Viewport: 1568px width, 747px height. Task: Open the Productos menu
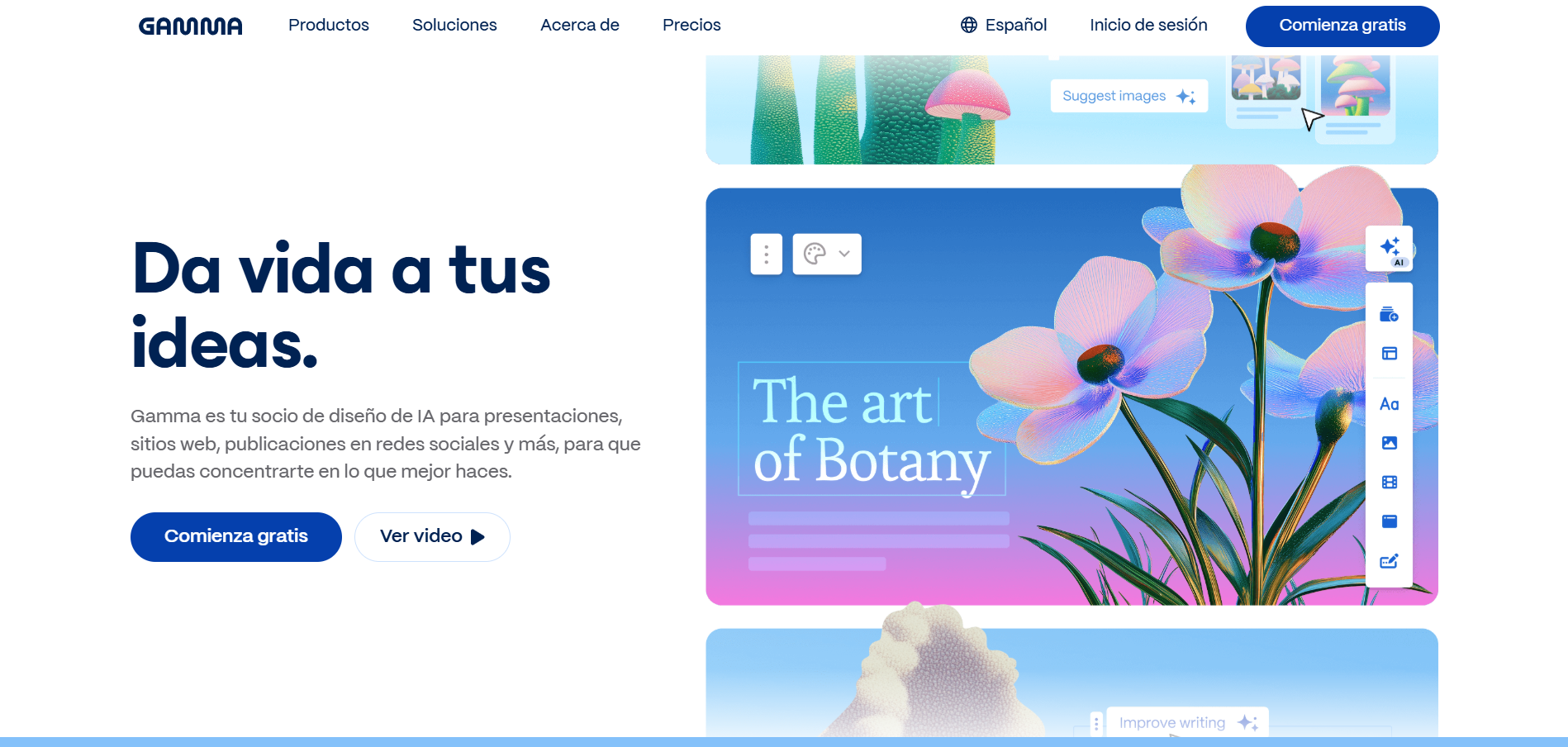(329, 26)
